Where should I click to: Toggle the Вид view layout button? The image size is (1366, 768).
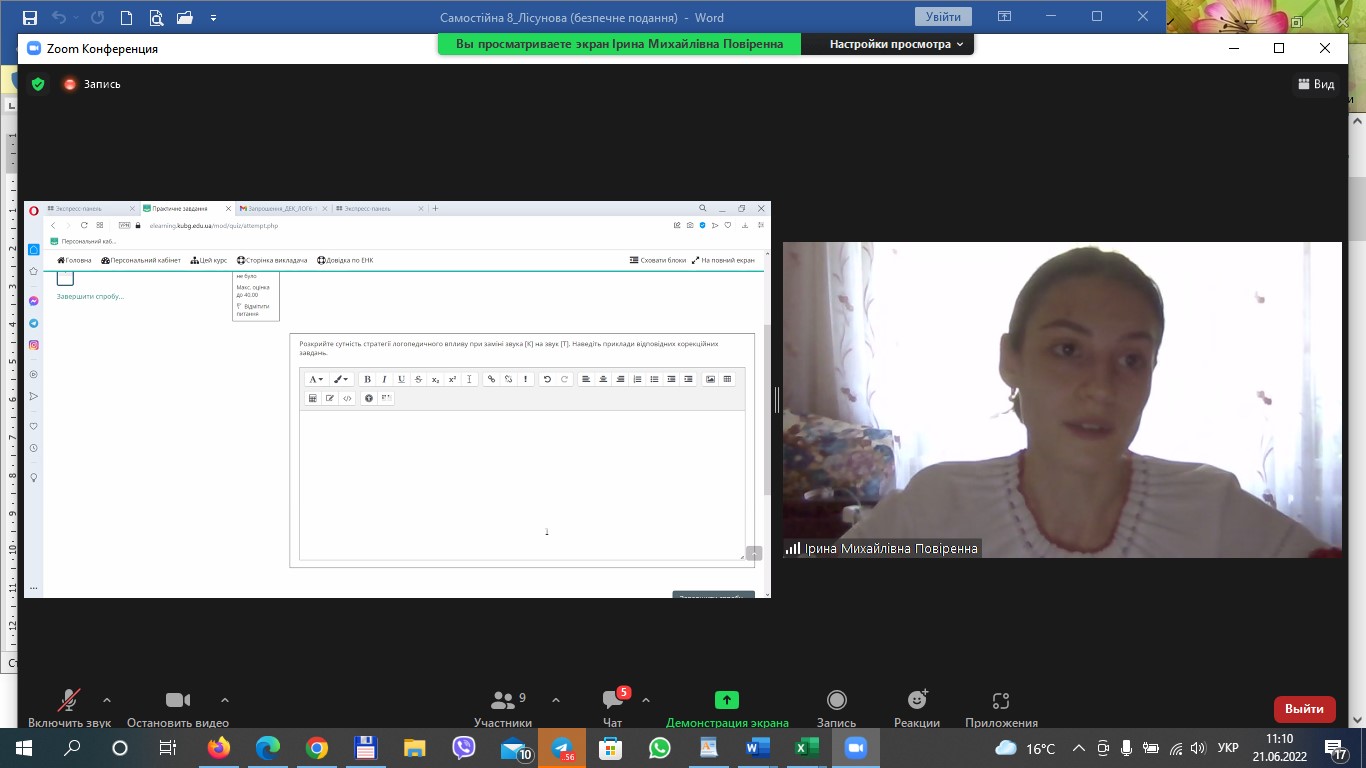1316,84
